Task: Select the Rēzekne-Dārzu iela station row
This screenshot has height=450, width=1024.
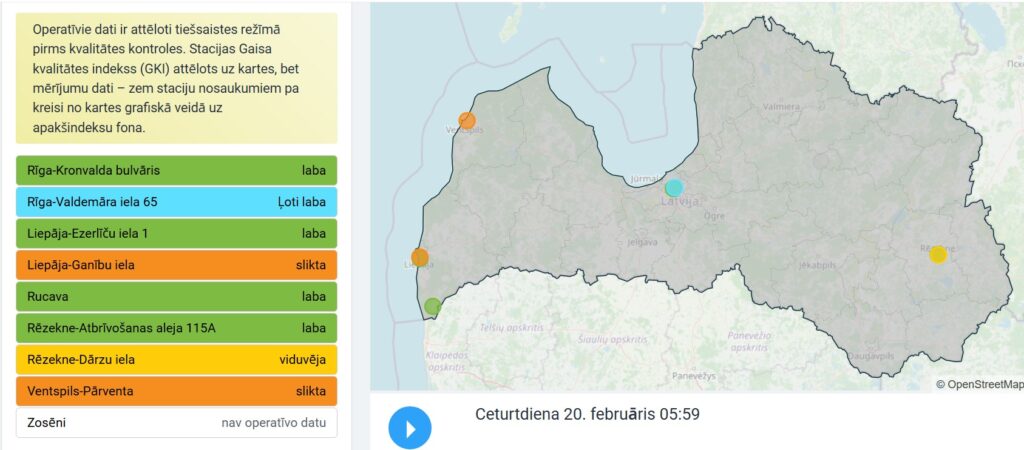Action: [177, 360]
